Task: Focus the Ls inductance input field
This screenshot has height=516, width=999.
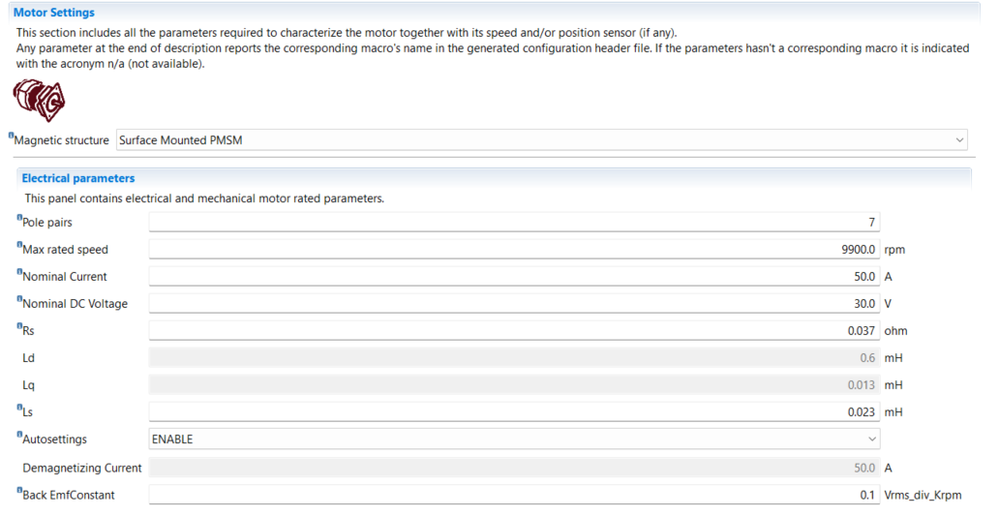Action: pos(514,412)
